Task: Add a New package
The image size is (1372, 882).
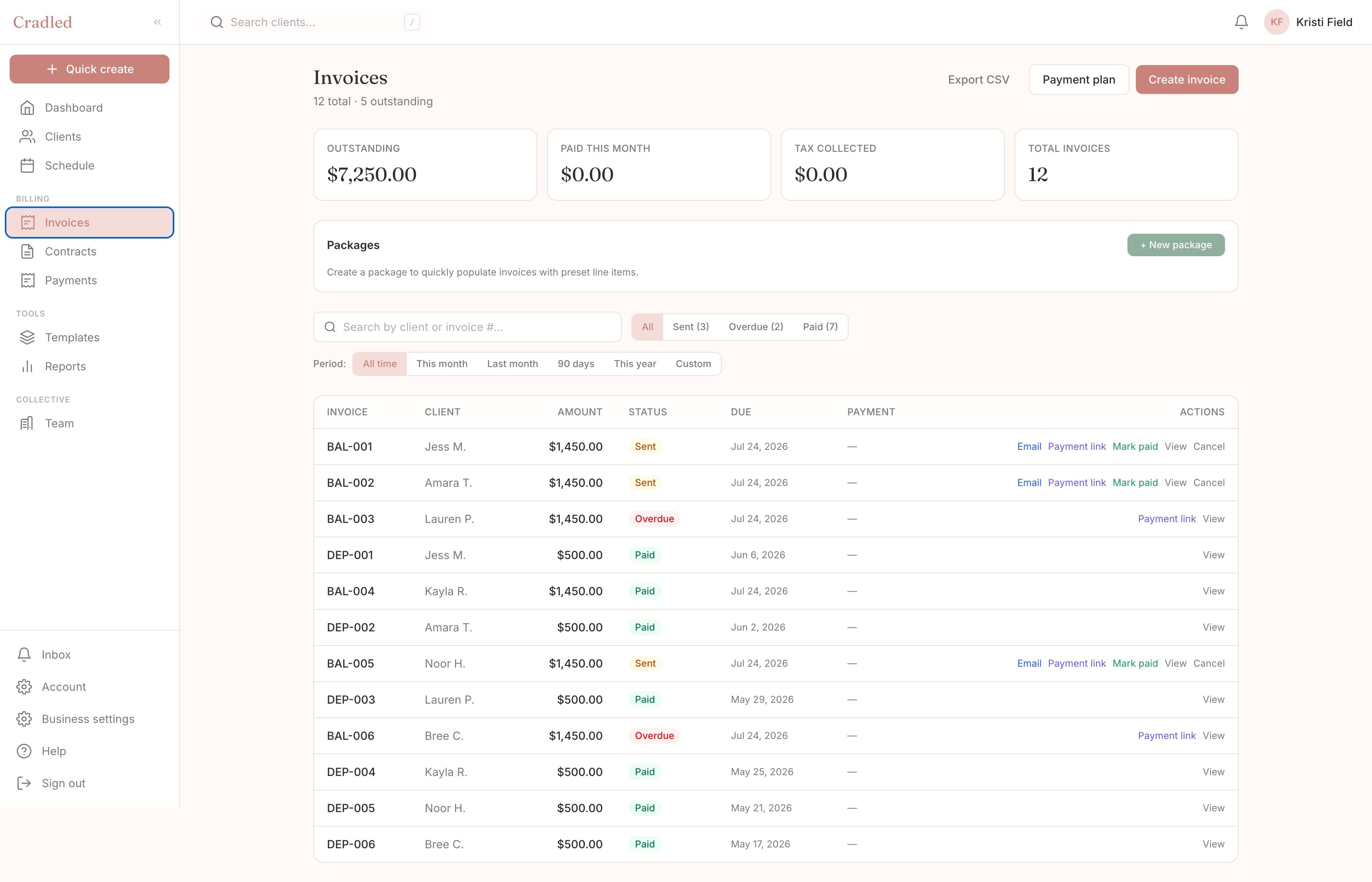Action: (1176, 245)
